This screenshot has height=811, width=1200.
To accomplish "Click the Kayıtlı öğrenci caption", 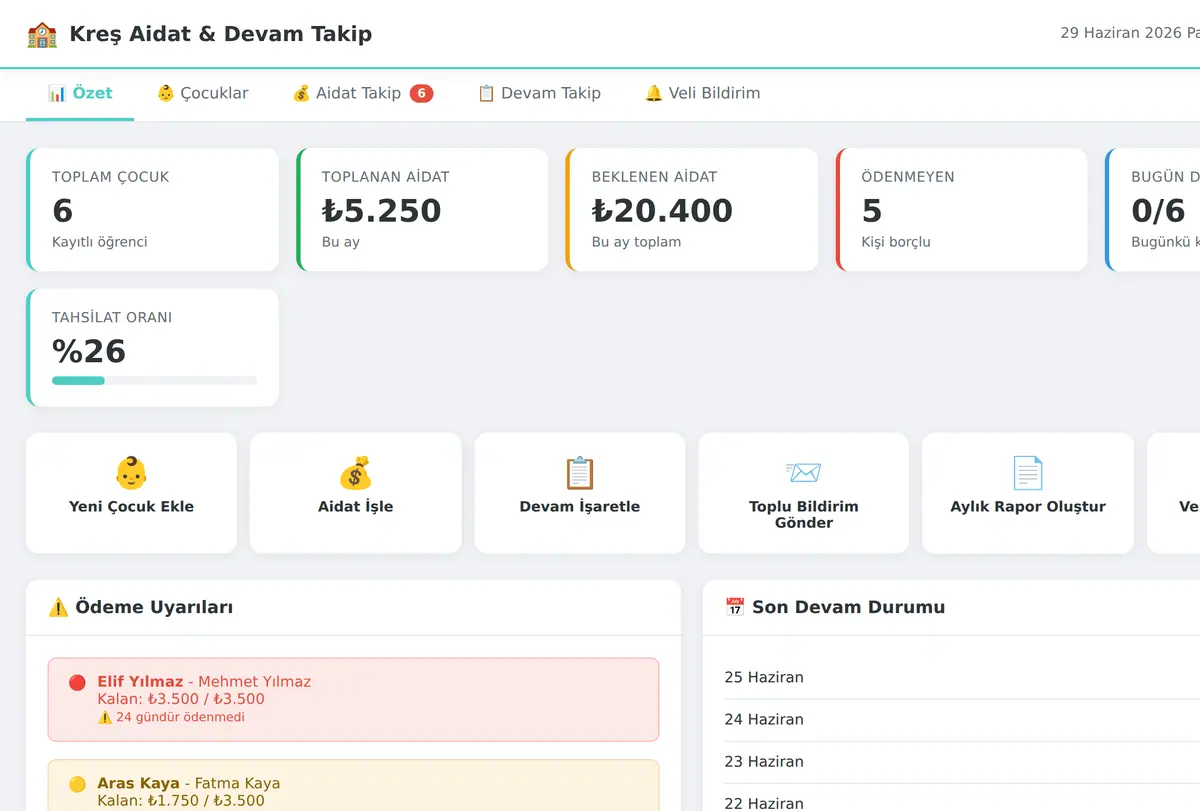I will pos(100,242).
